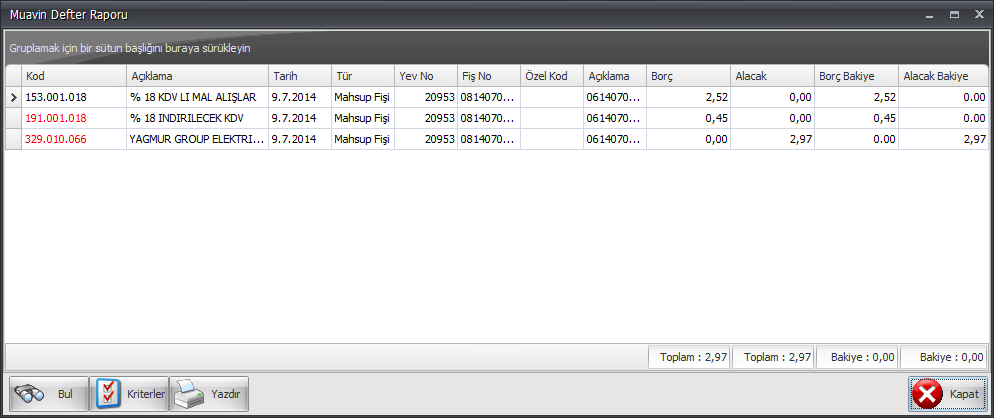Image resolution: width=994 pixels, height=418 pixels.
Task: Sort by the Kod column header
Action: (x=74, y=76)
